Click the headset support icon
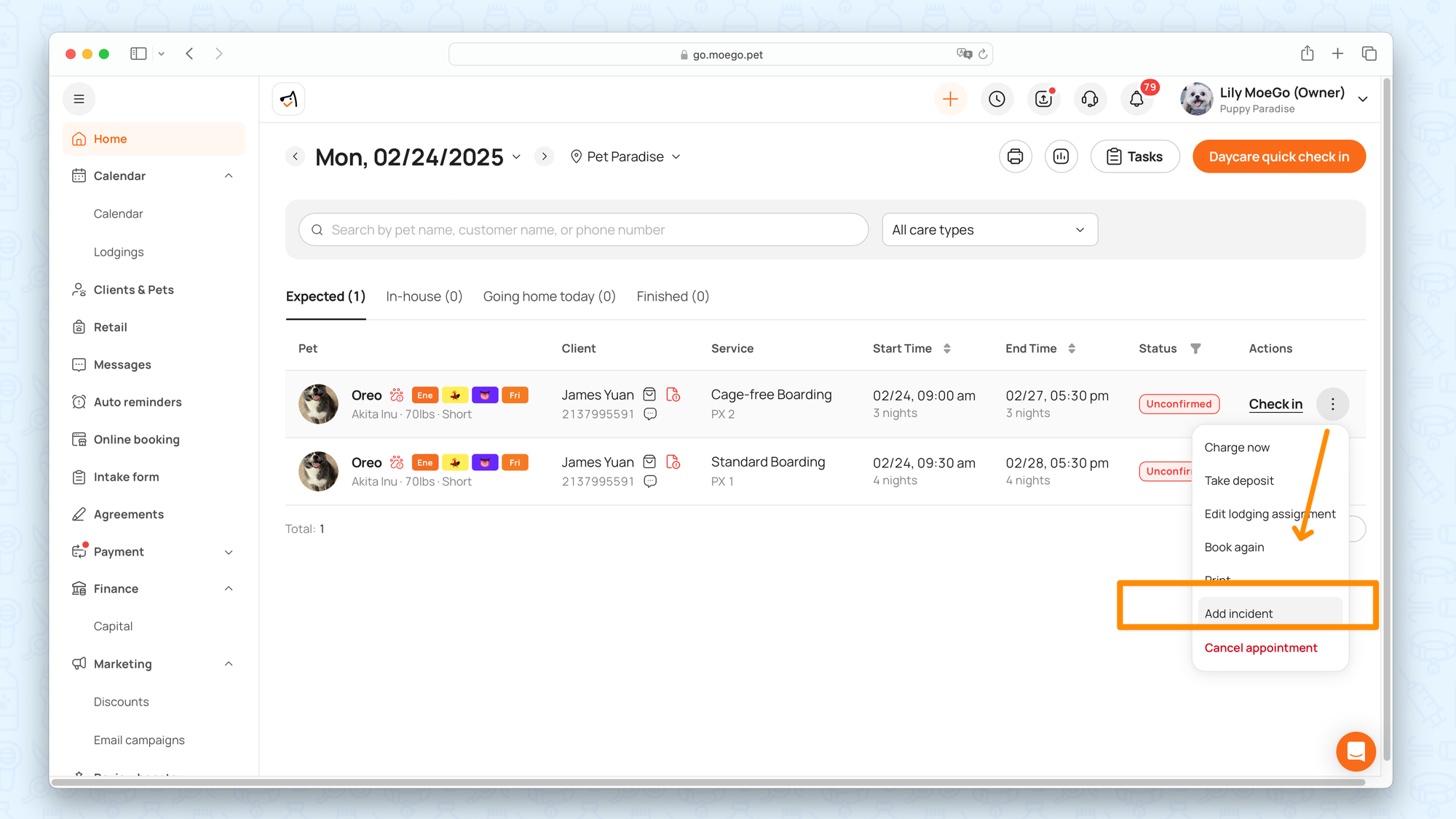The width and height of the screenshot is (1456, 819). coord(1090,99)
